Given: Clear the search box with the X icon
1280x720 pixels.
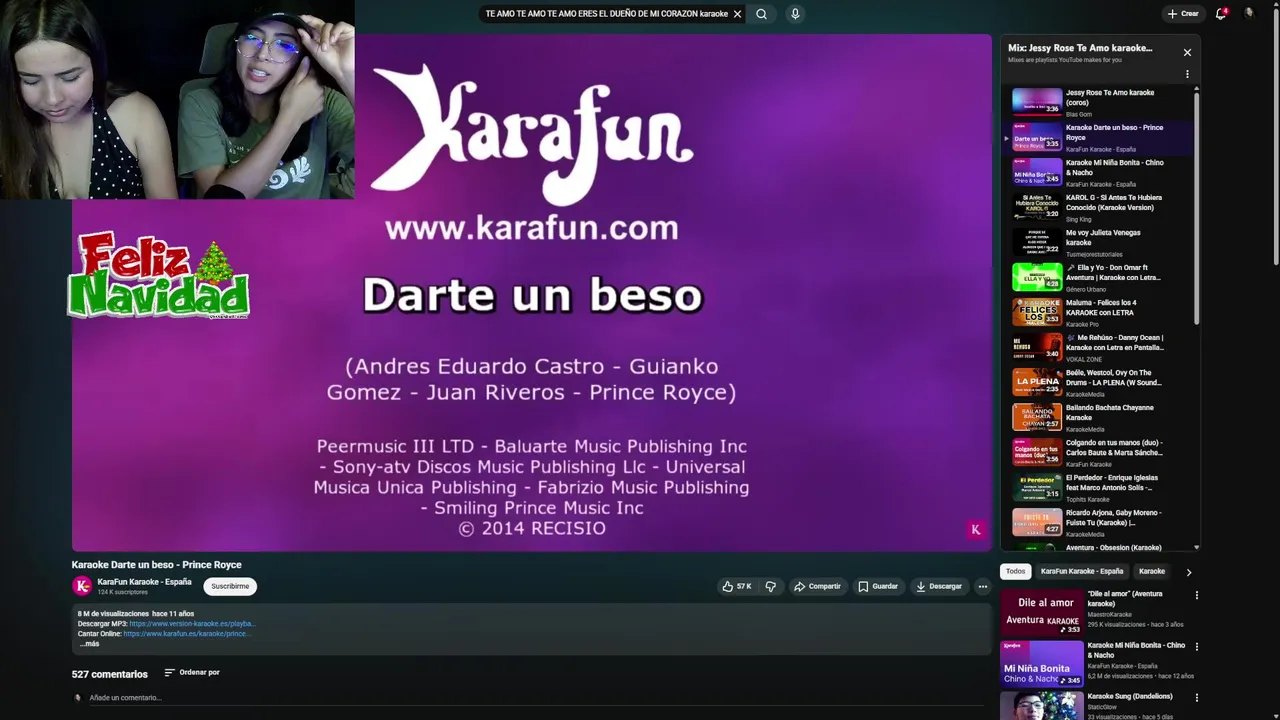Looking at the screenshot, I should [x=737, y=14].
